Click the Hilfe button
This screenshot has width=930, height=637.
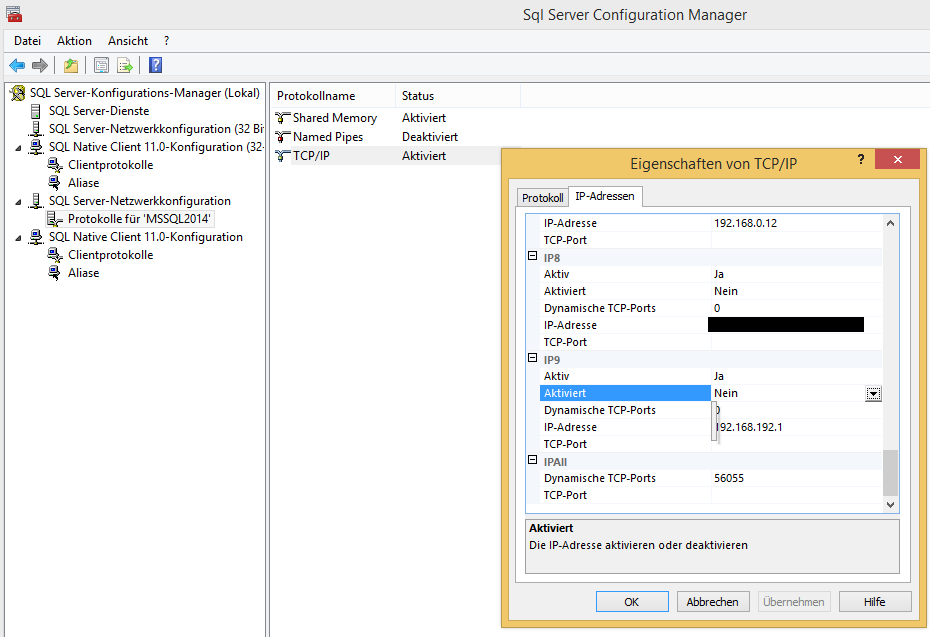(x=875, y=601)
